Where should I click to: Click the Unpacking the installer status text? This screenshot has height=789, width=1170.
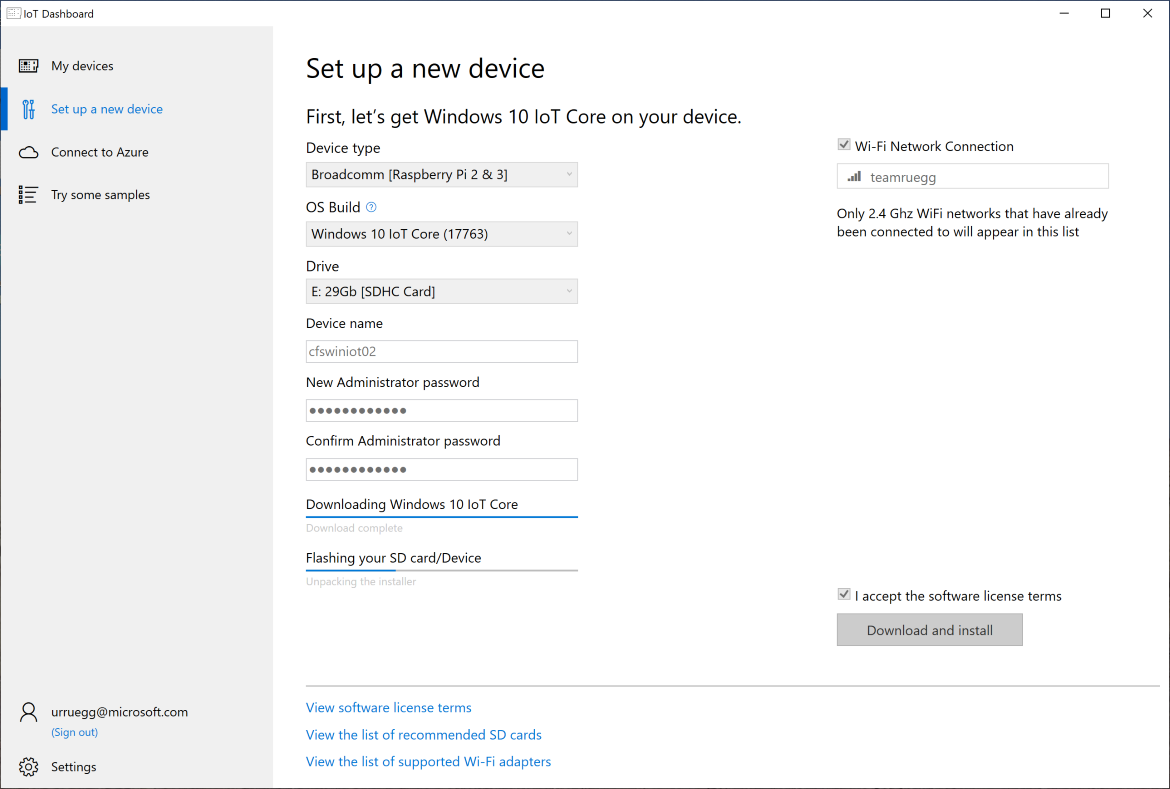(361, 582)
